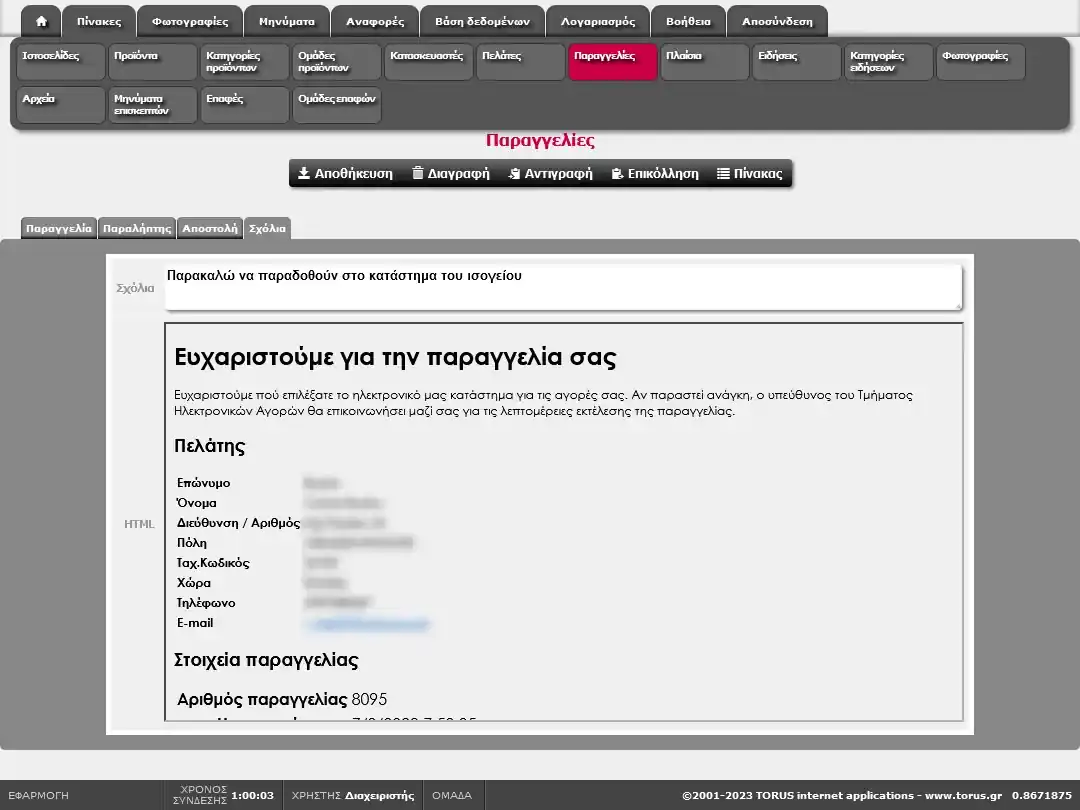
Task: Click inside the Σχόλια text field
Action: [562, 288]
